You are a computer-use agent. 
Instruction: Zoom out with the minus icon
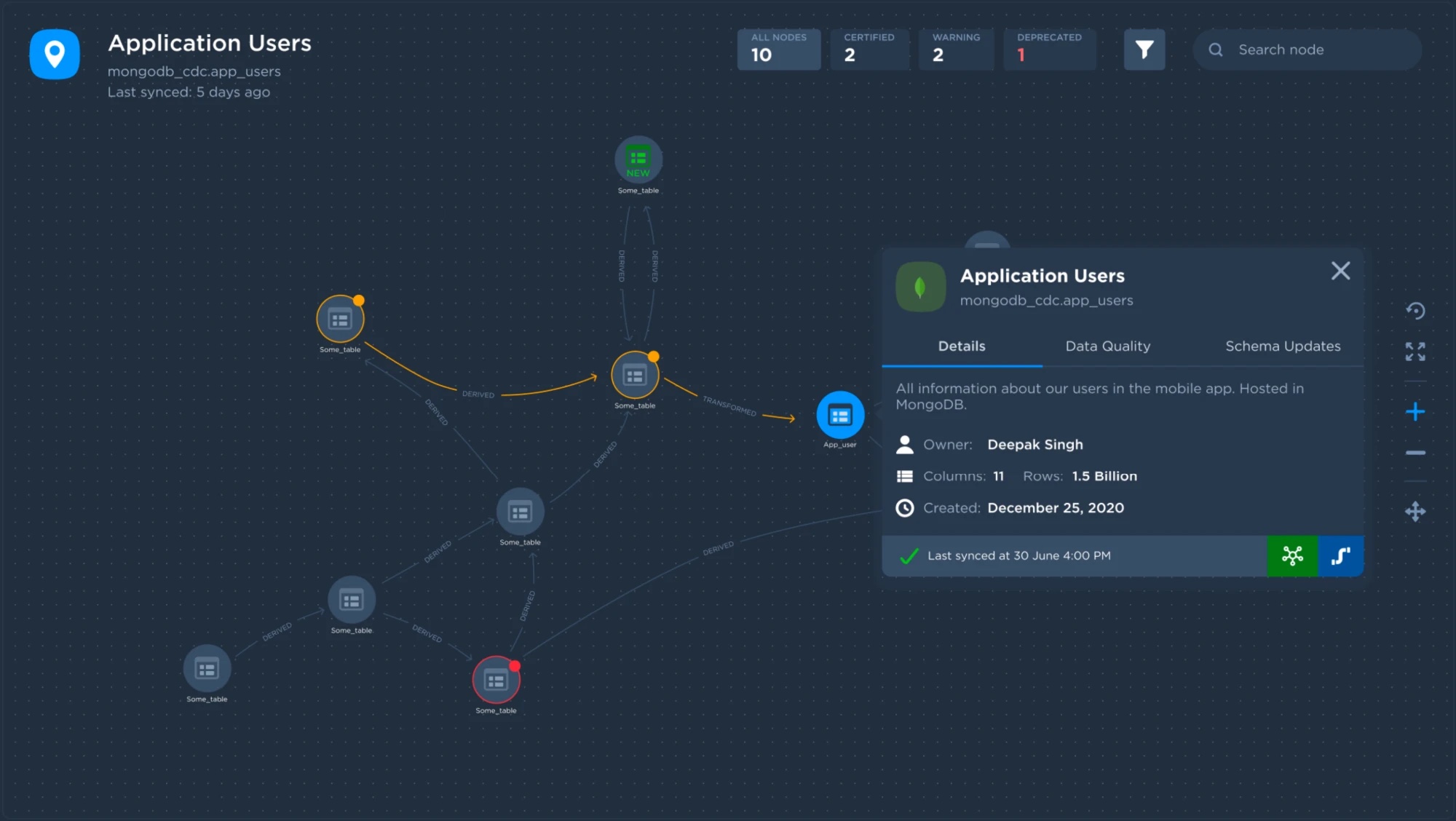click(x=1415, y=453)
